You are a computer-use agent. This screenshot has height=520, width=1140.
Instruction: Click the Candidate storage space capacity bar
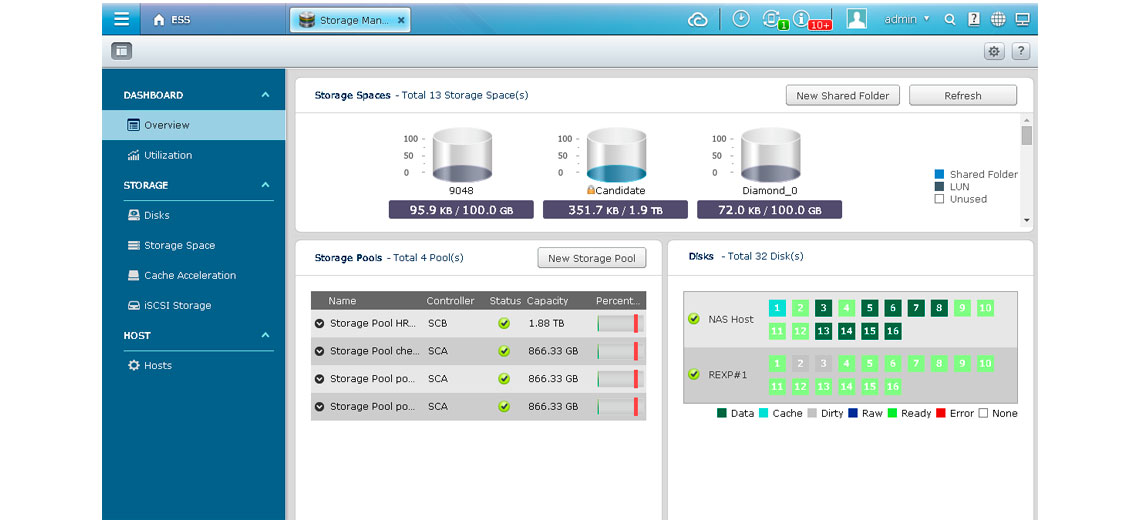click(x=615, y=210)
